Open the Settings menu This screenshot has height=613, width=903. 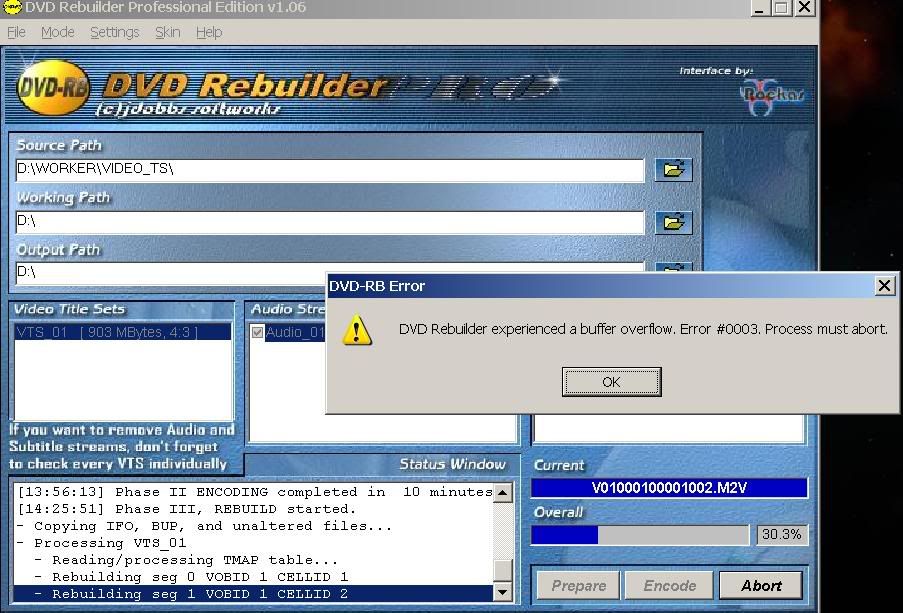pyautogui.click(x=115, y=32)
